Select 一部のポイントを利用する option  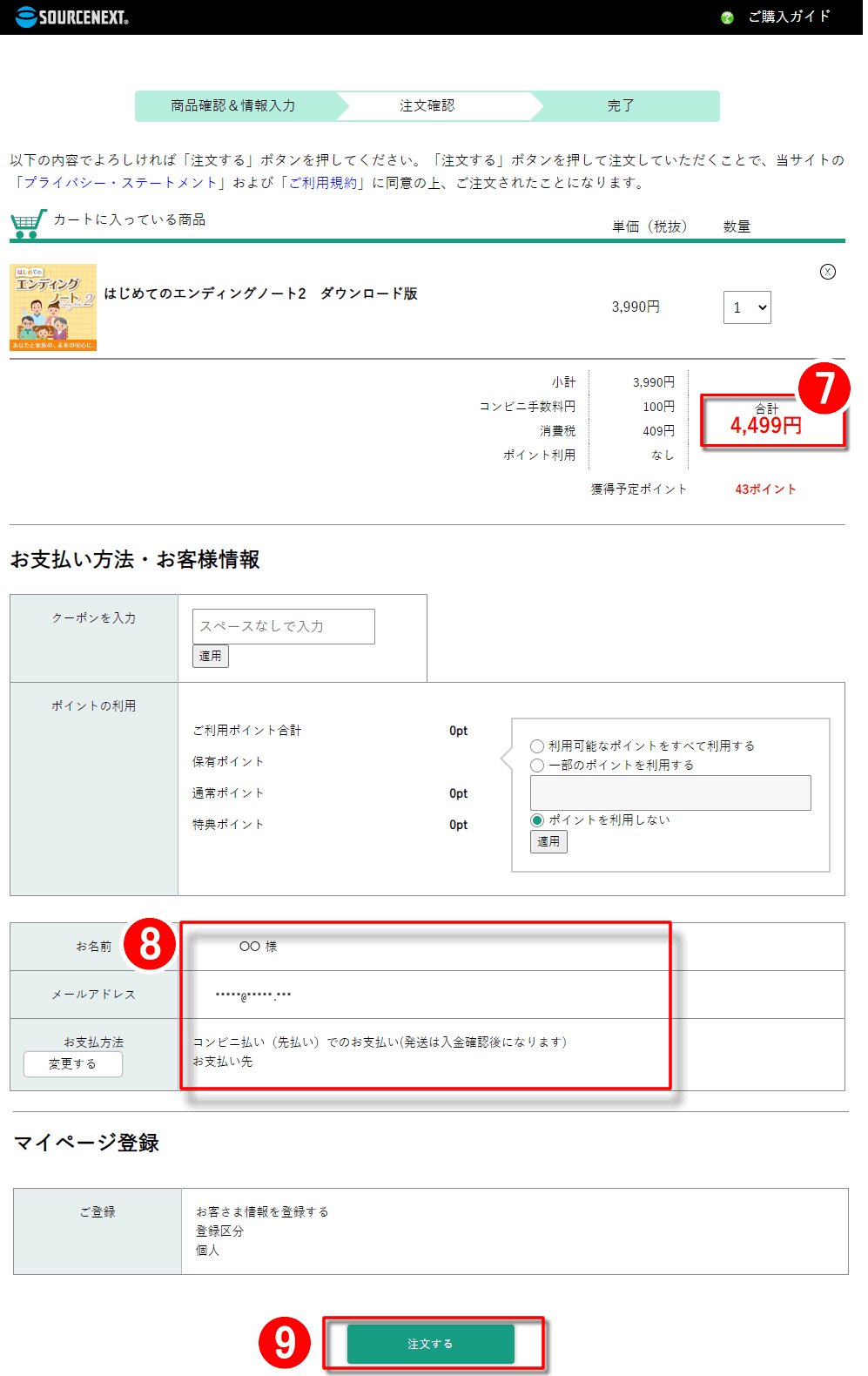coord(537,766)
